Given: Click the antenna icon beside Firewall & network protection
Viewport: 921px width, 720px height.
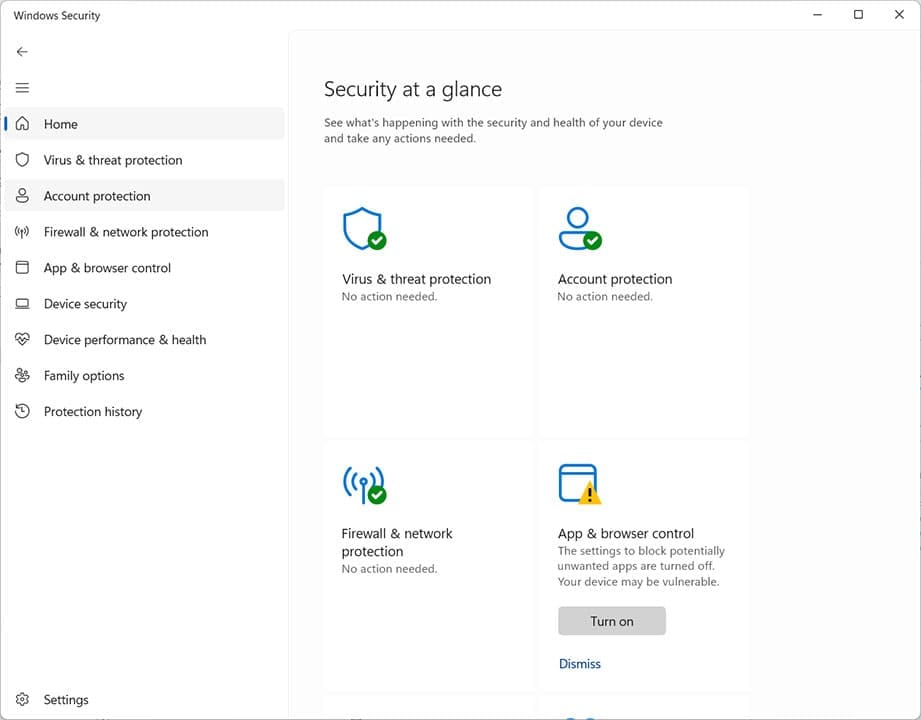Looking at the screenshot, I should coord(22,232).
